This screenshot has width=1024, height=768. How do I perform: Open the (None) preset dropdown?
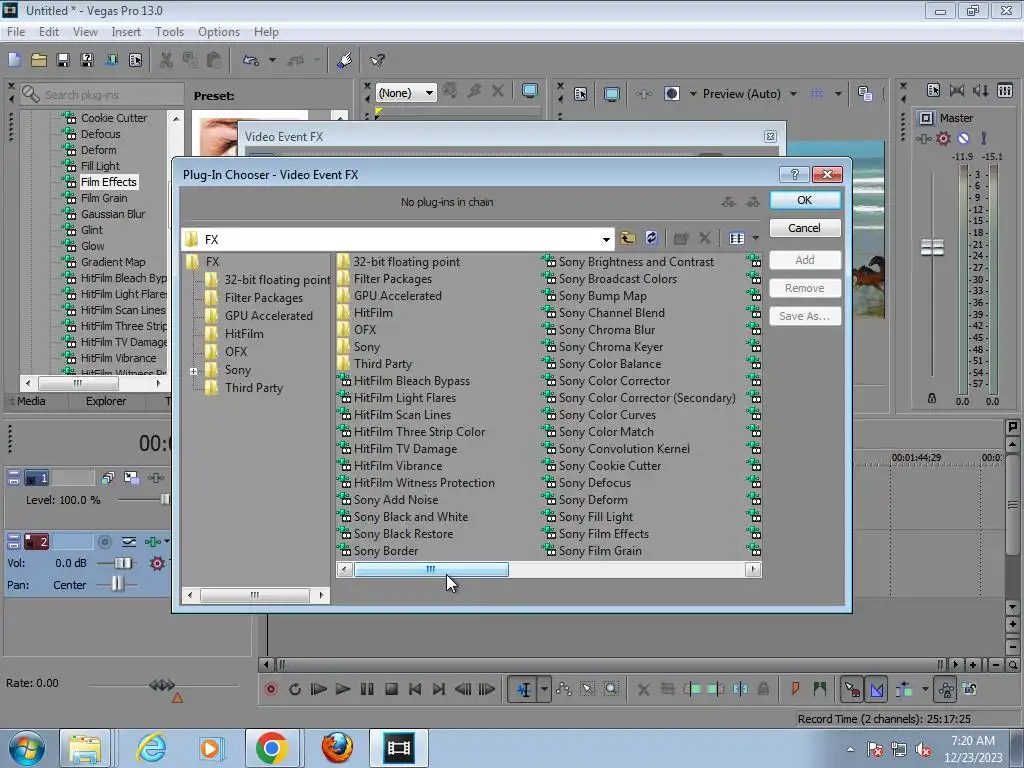tap(429, 93)
